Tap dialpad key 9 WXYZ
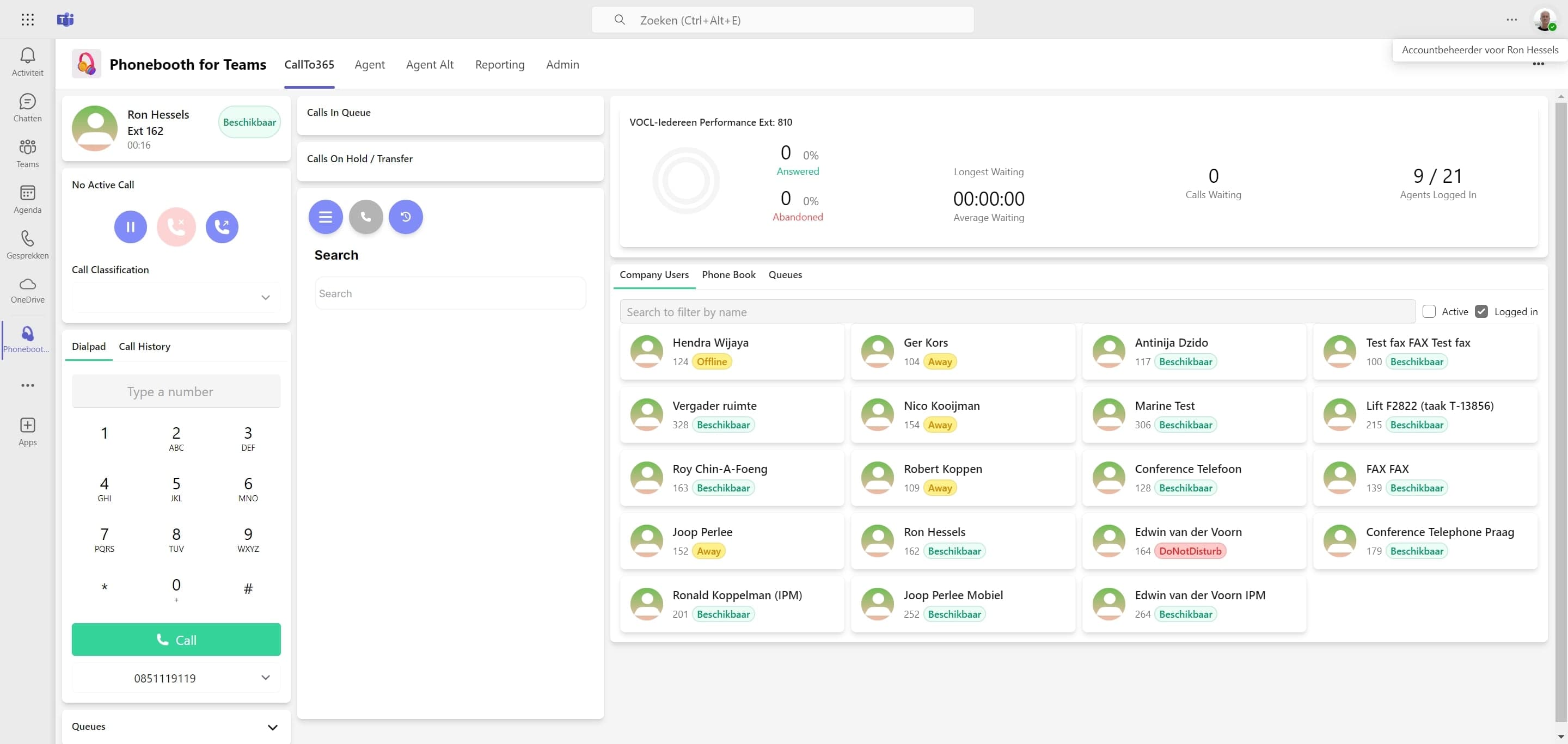 (x=248, y=539)
